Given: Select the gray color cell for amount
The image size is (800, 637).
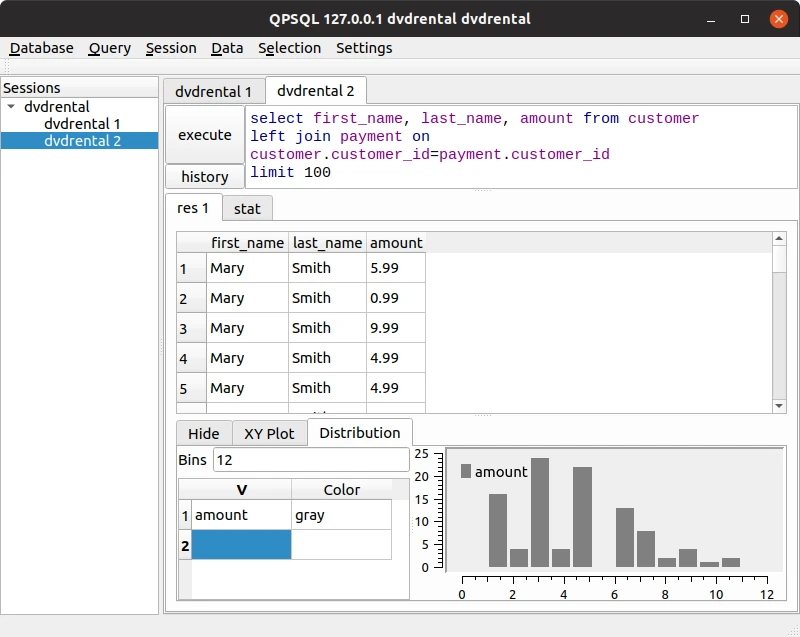Looking at the screenshot, I should coord(341,515).
